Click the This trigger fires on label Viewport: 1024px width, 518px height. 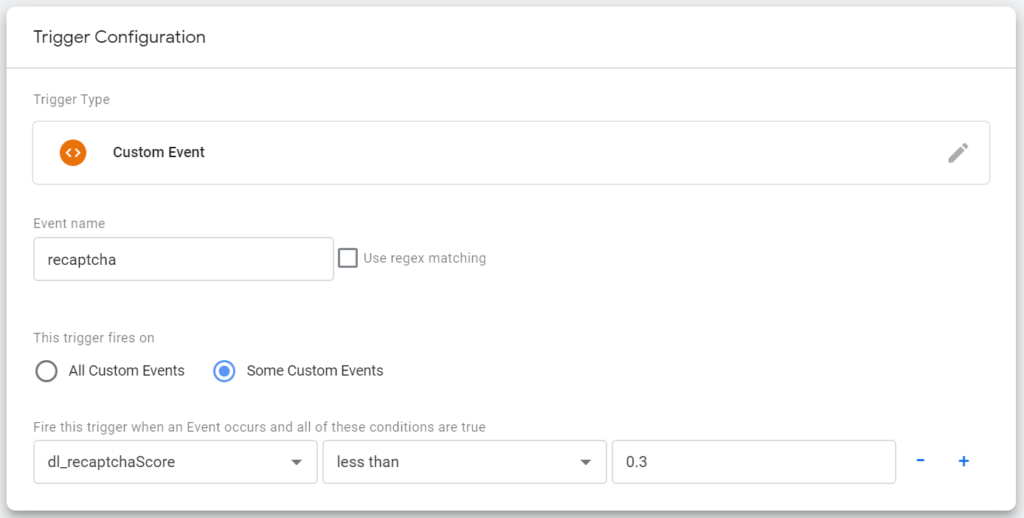[94, 338]
